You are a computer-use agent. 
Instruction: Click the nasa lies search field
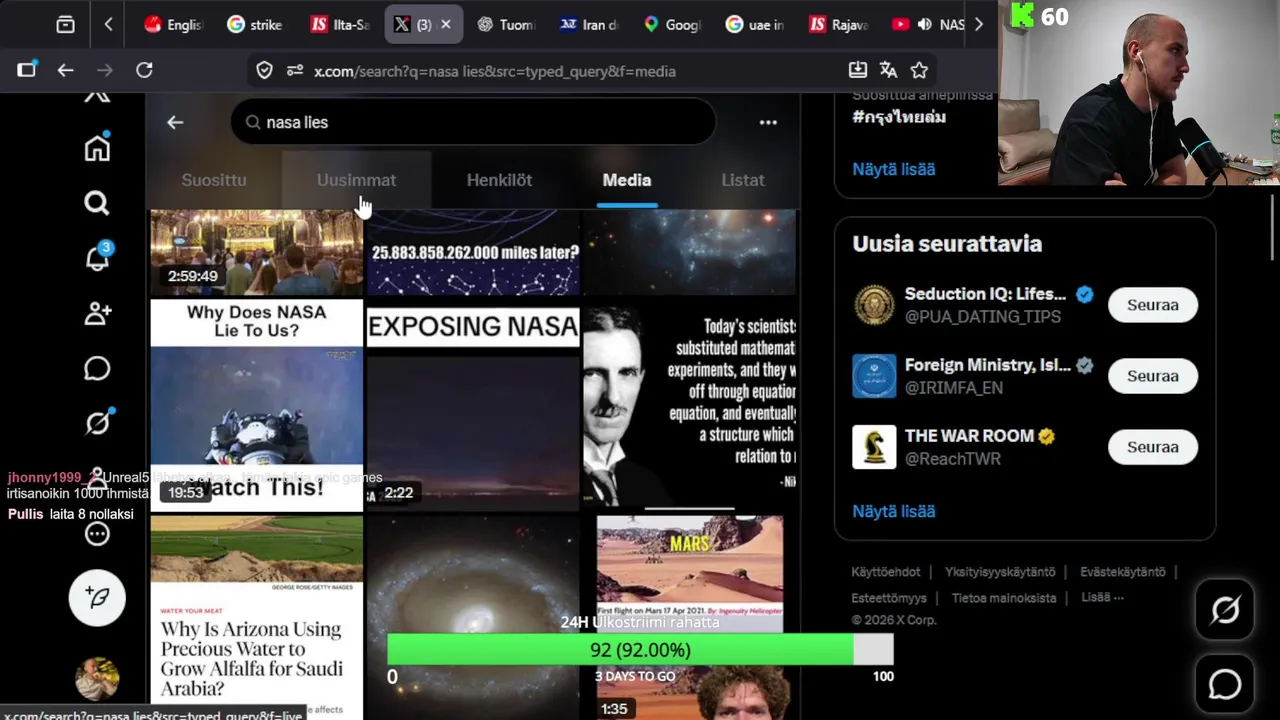point(474,122)
